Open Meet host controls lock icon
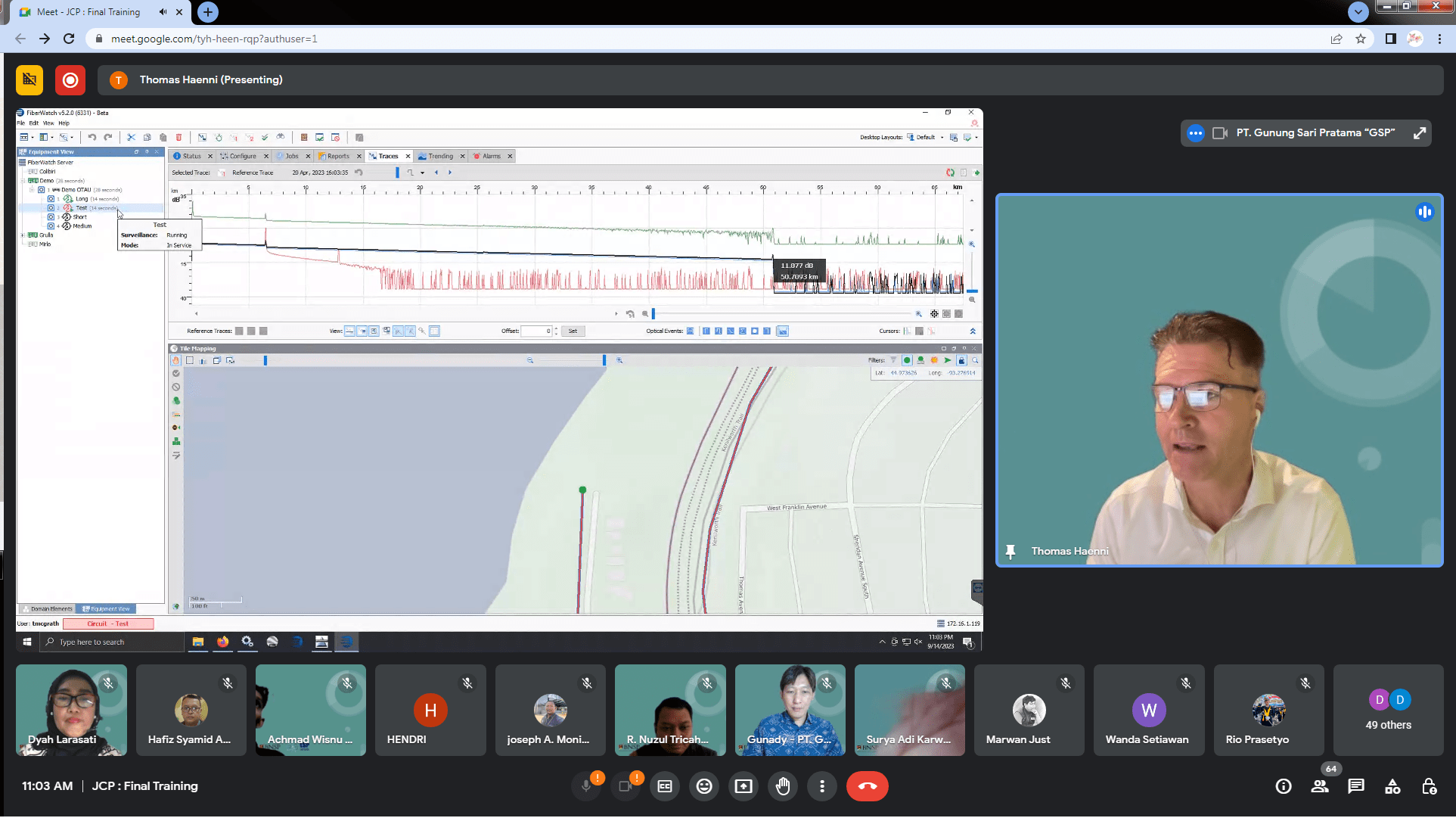The image size is (1456, 818). point(1429,786)
